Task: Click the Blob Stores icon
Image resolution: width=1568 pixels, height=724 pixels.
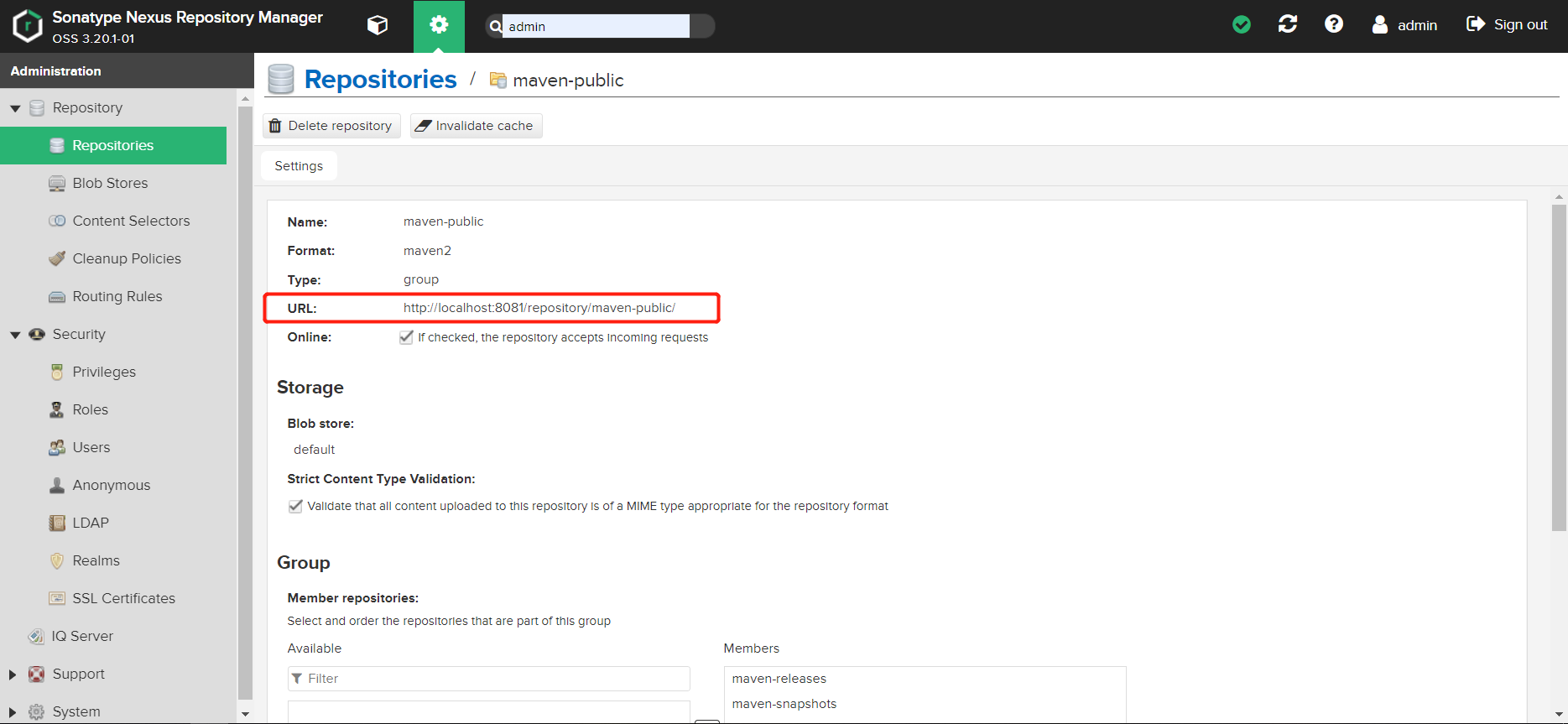Action: [57, 183]
